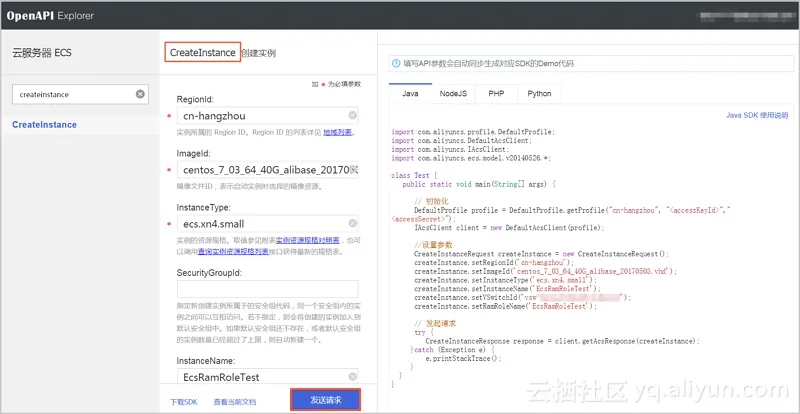800x414 pixels.
Task: Open the 查看当前文档 link
Action: [235, 402]
